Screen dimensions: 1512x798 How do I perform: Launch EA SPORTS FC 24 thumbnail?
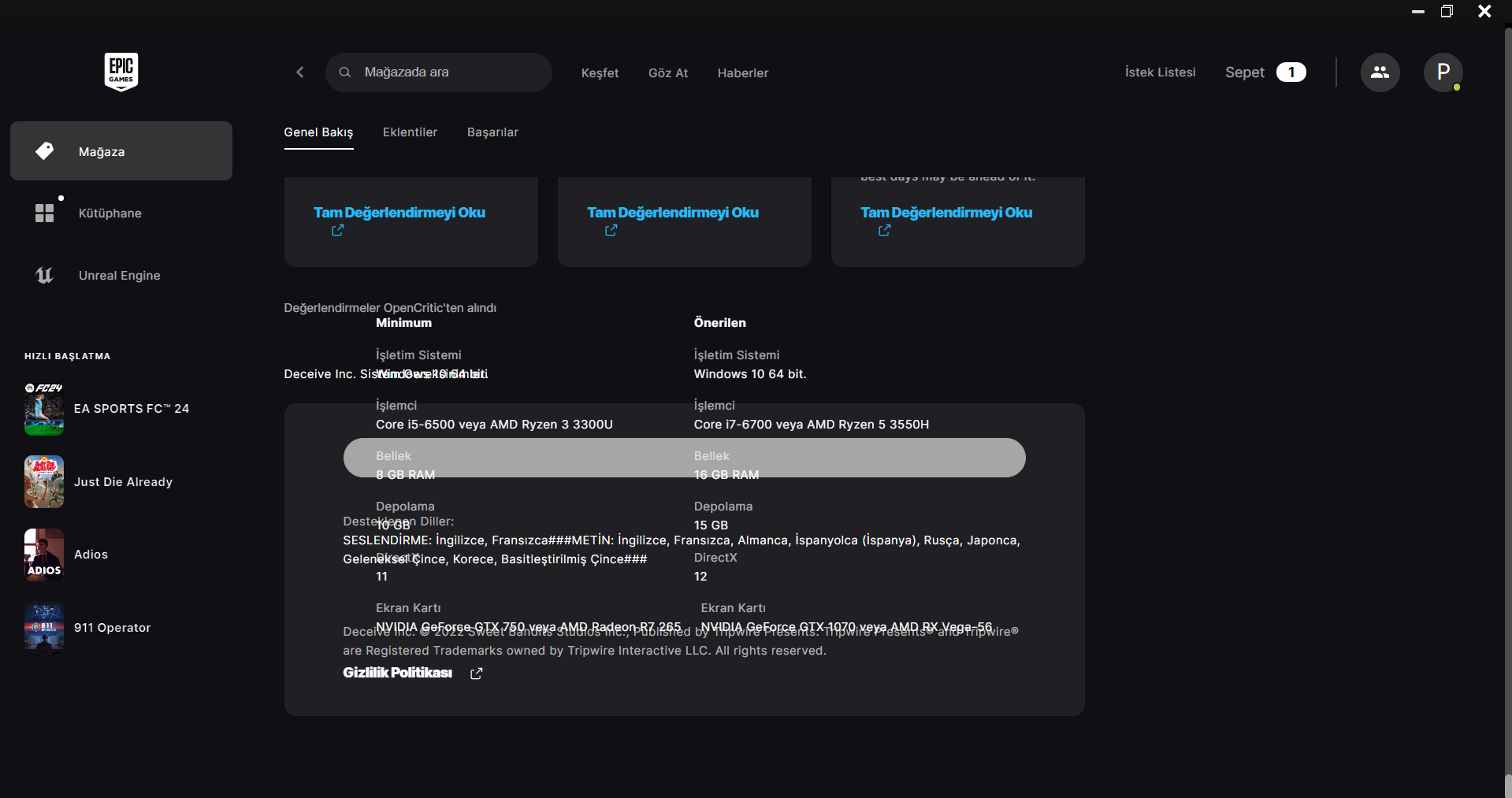coord(44,409)
